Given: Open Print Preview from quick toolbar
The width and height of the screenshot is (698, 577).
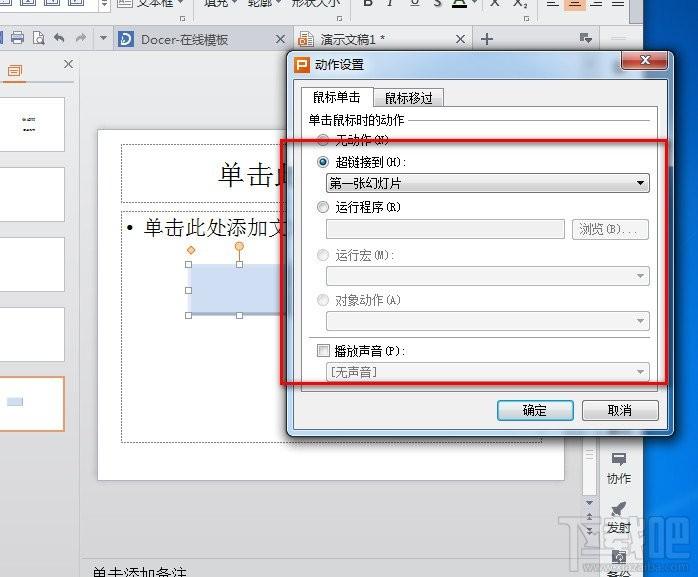Looking at the screenshot, I should pos(39,39).
